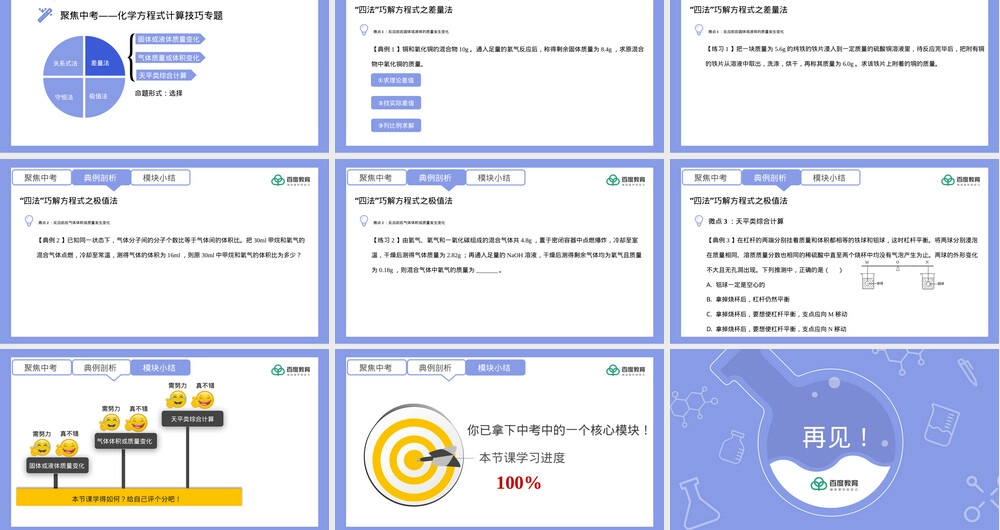Screen dimensions: 1000x530
Task: Click the 需努力 emoji above 气体体积或质量变化 sign
Action: (x=110, y=422)
